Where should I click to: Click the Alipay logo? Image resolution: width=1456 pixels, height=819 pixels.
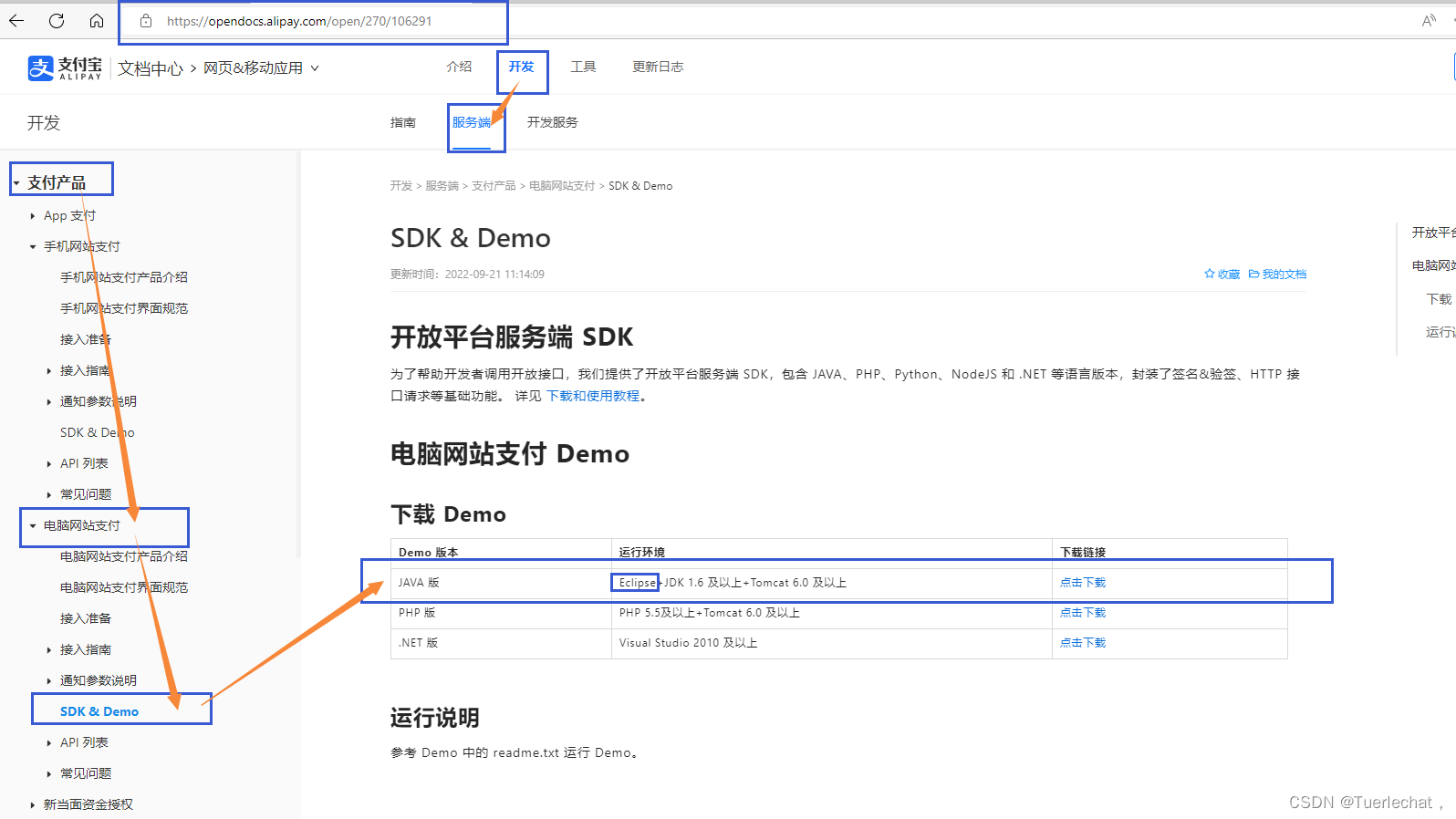(65, 68)
